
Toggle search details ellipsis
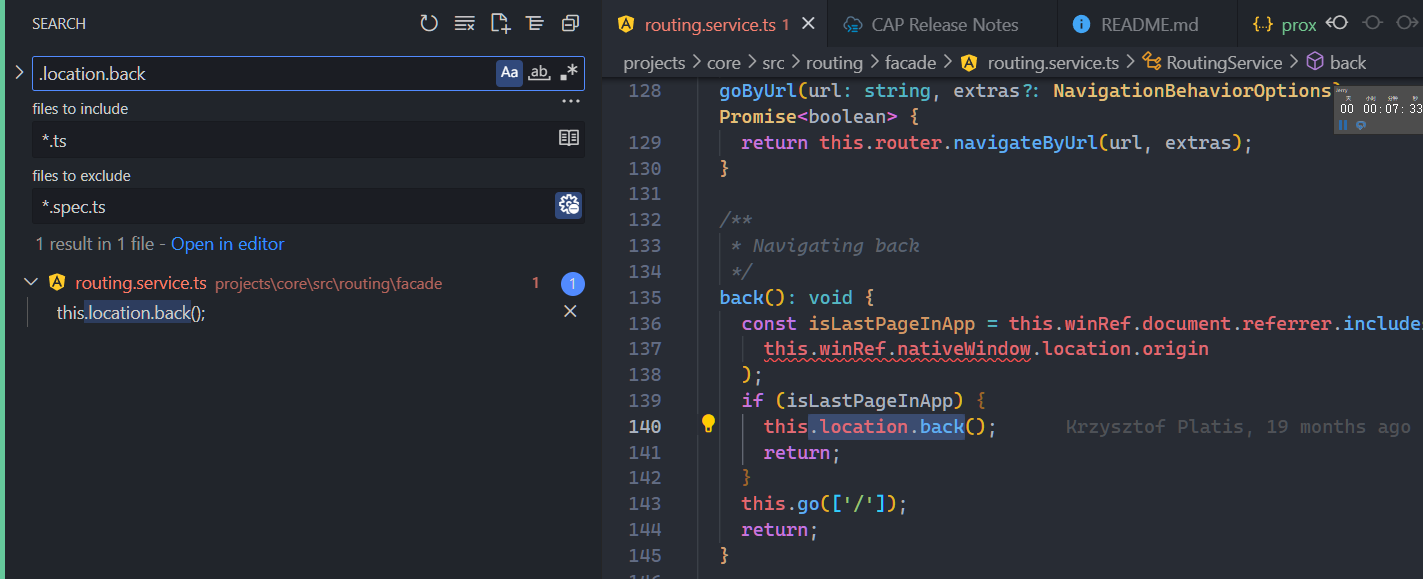(570, 101)
